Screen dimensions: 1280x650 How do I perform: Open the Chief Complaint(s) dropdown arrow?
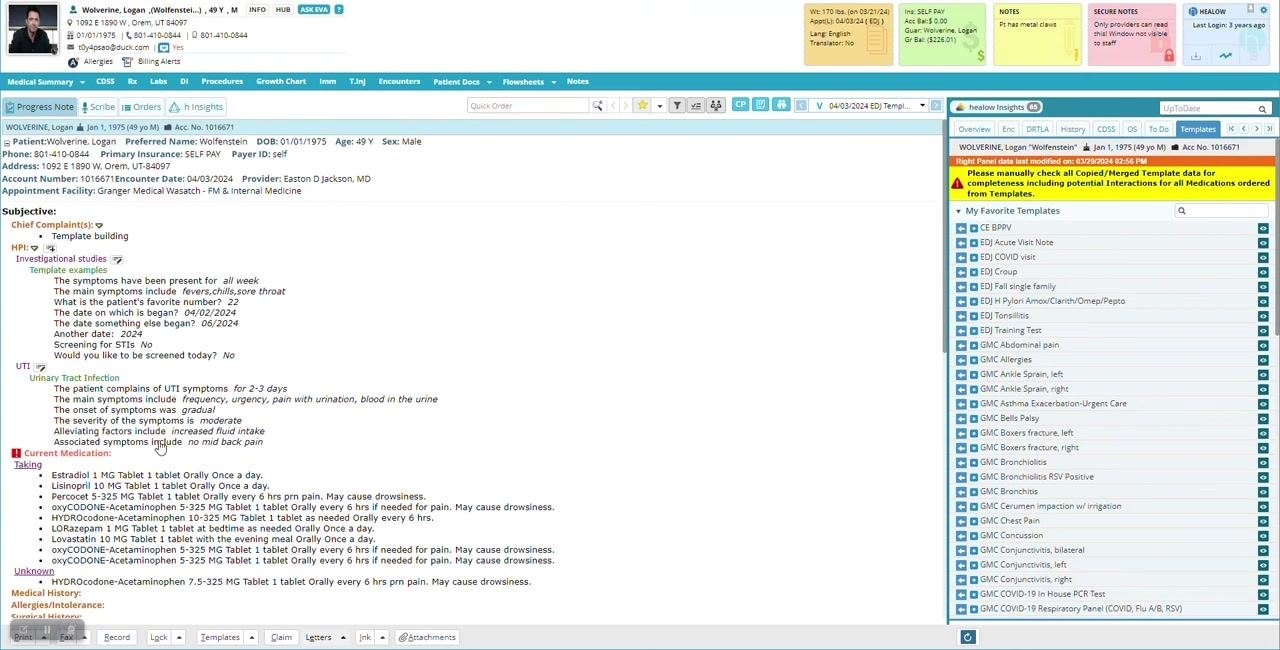click(x=99, y=225)
